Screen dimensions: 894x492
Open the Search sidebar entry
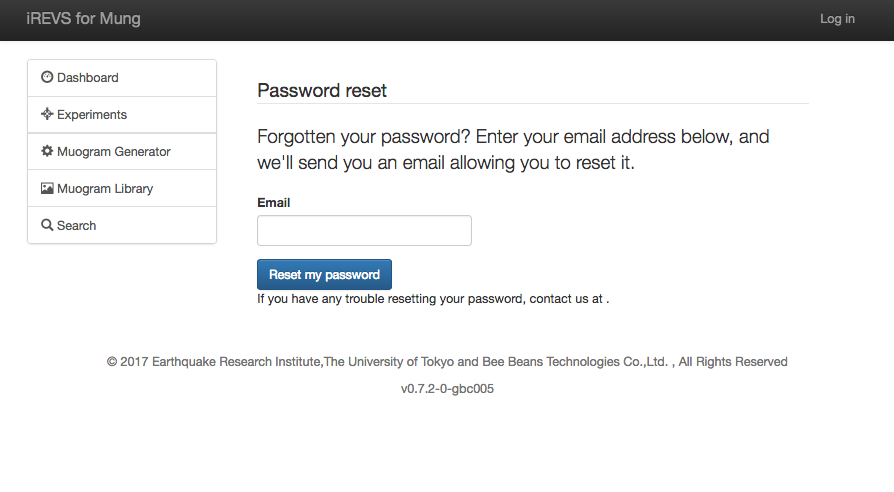tap(76, 226)
